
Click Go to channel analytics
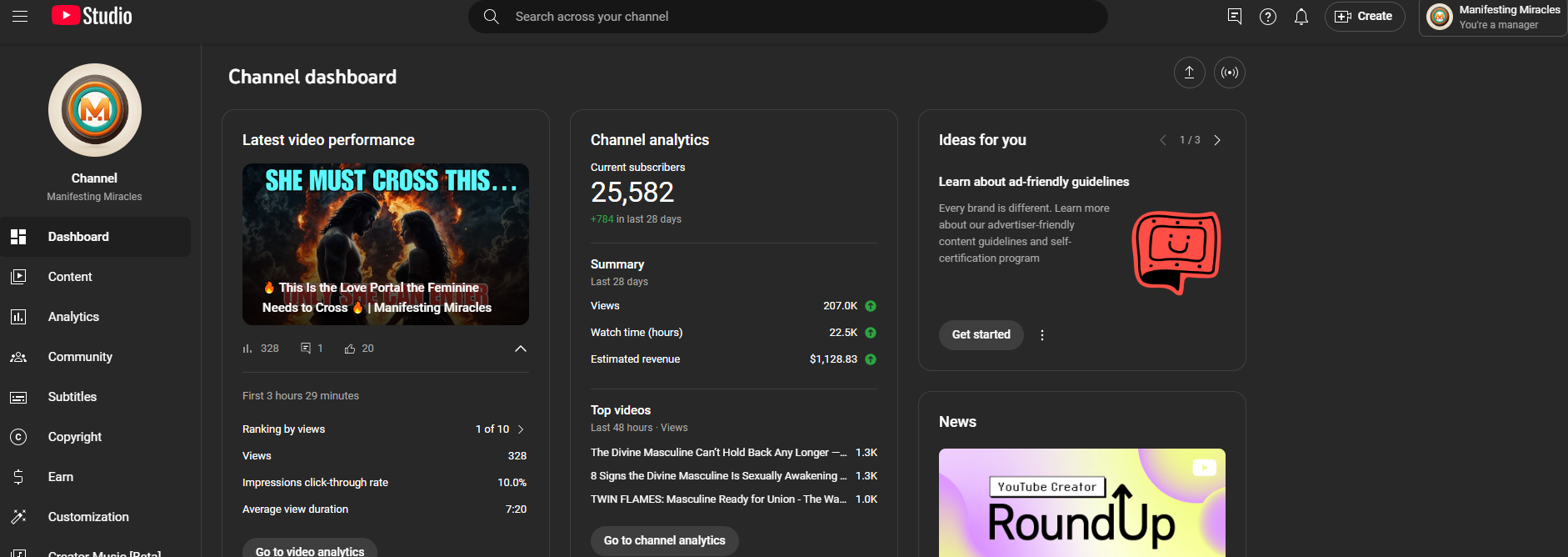point(665,540)
